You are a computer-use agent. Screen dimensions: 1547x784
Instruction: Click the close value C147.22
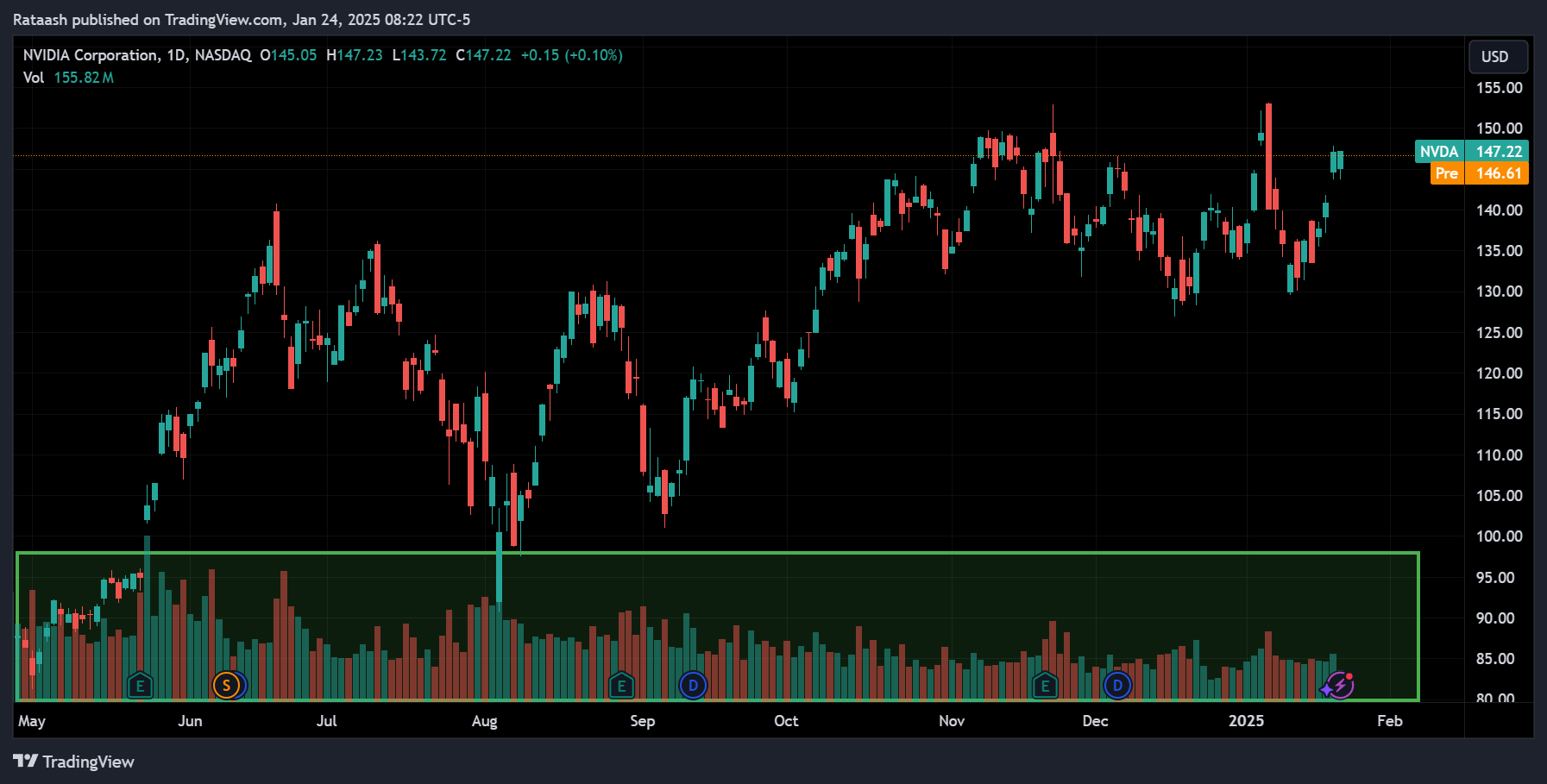pyautogui.click(x=483, y=55)
